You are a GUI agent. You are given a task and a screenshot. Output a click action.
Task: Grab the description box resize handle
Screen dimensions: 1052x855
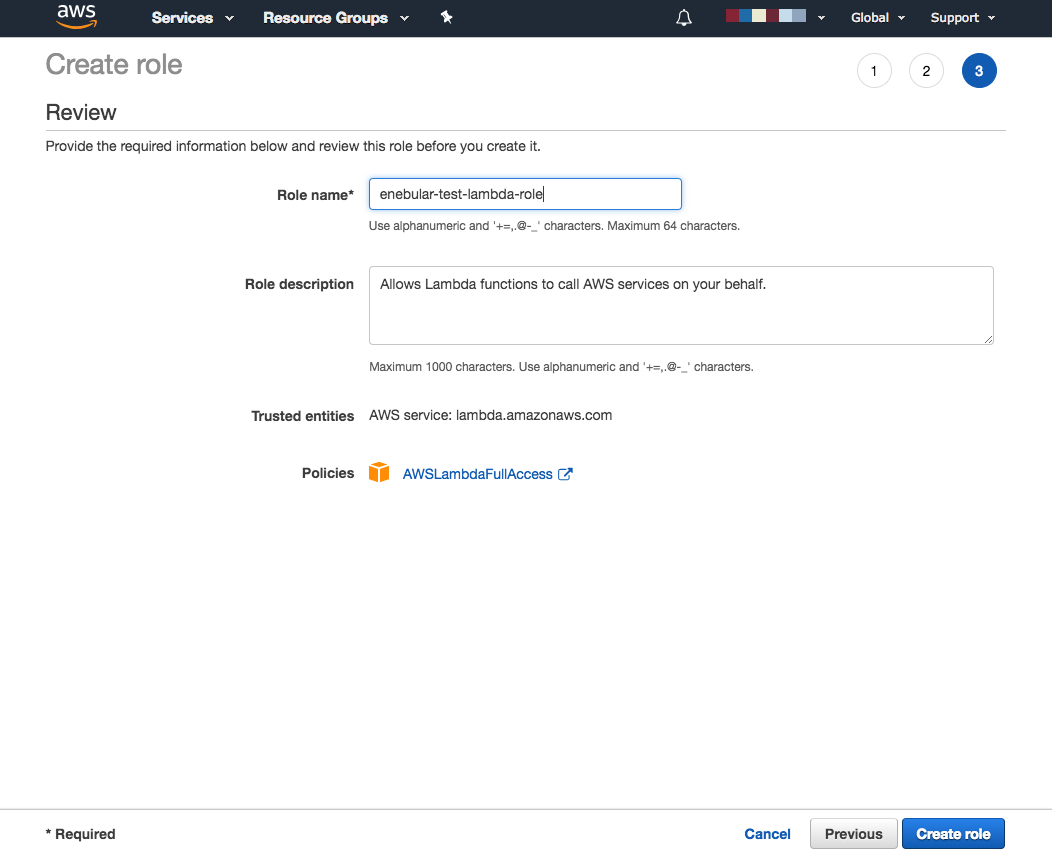point(988,339)
